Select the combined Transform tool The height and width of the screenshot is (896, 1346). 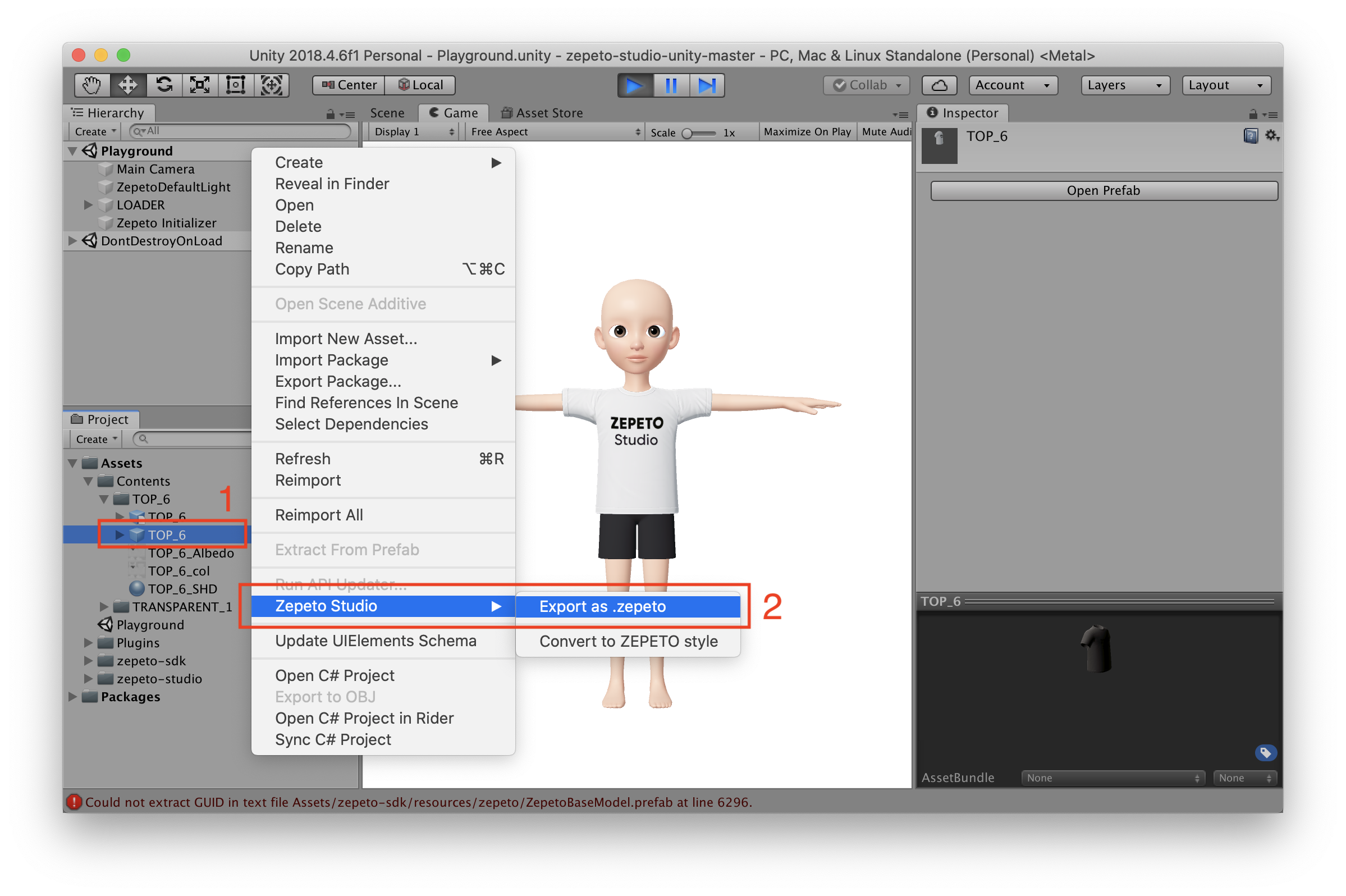point(271,85)
